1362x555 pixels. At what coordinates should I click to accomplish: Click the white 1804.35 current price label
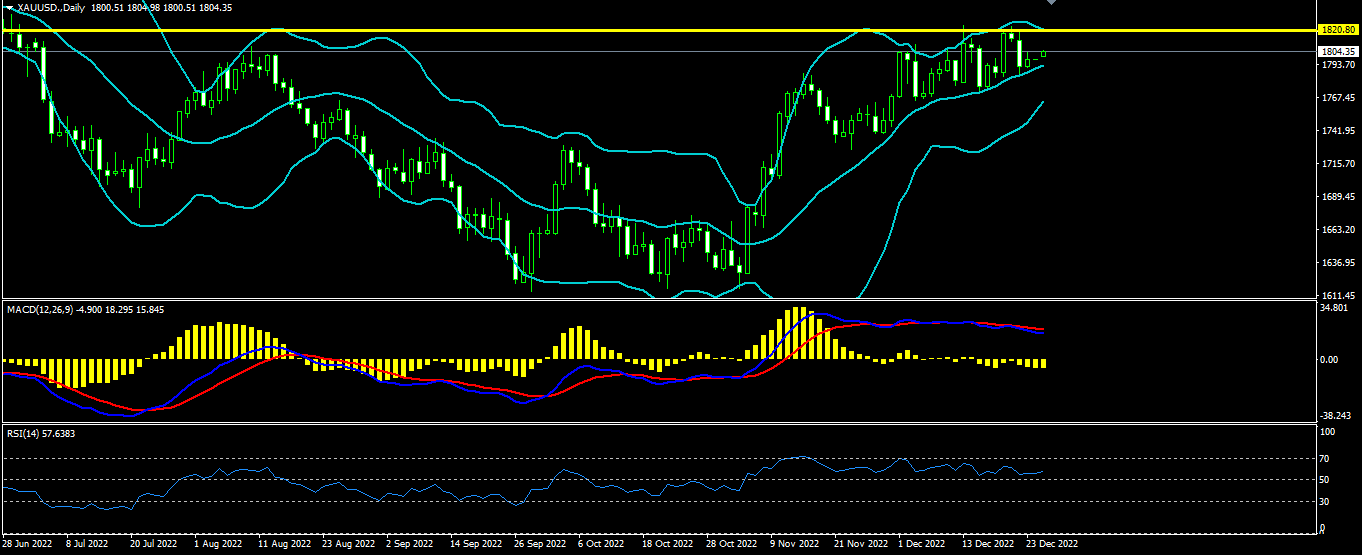point(1335,51)
